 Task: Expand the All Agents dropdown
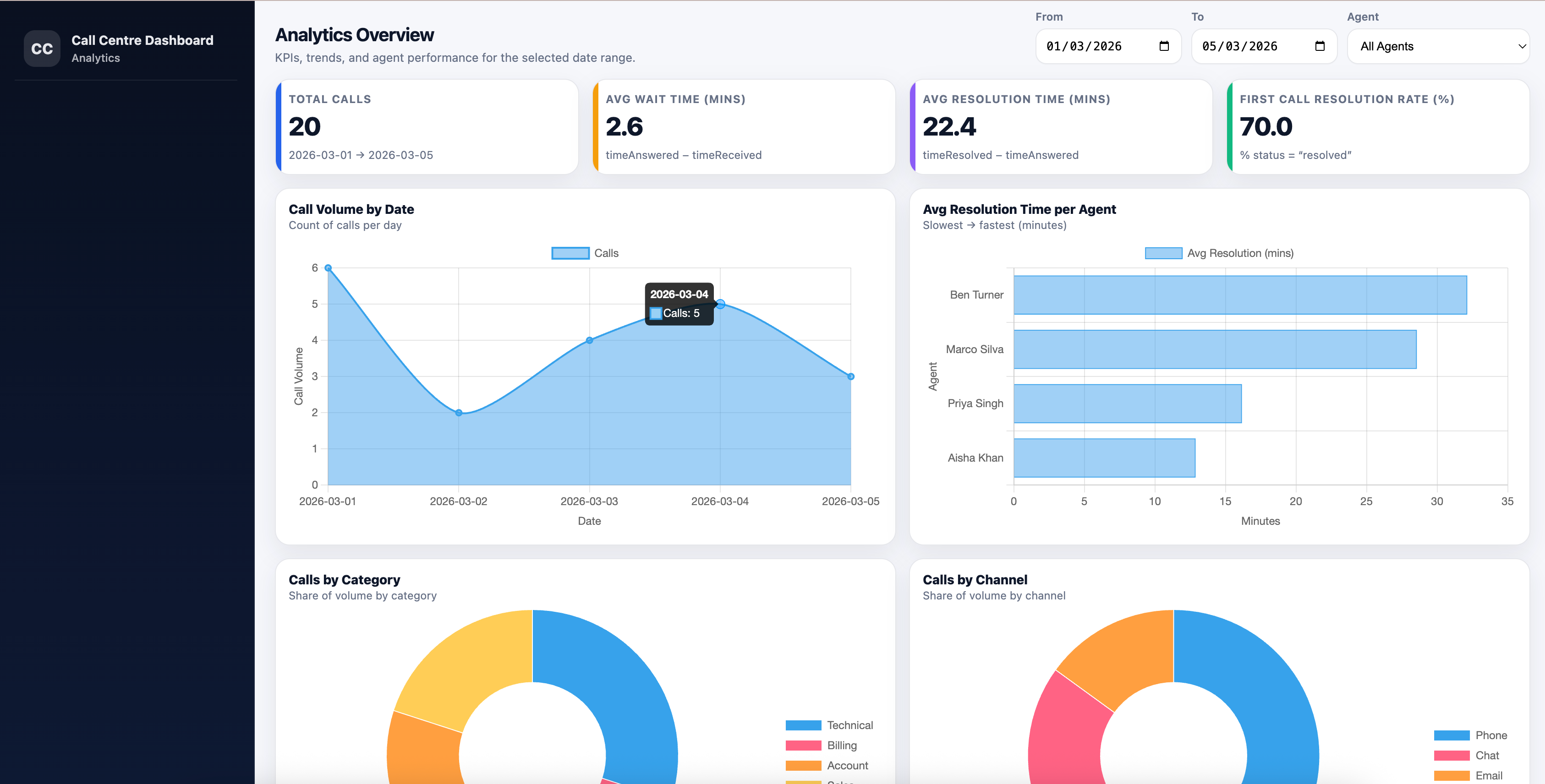coord(1438,46)
